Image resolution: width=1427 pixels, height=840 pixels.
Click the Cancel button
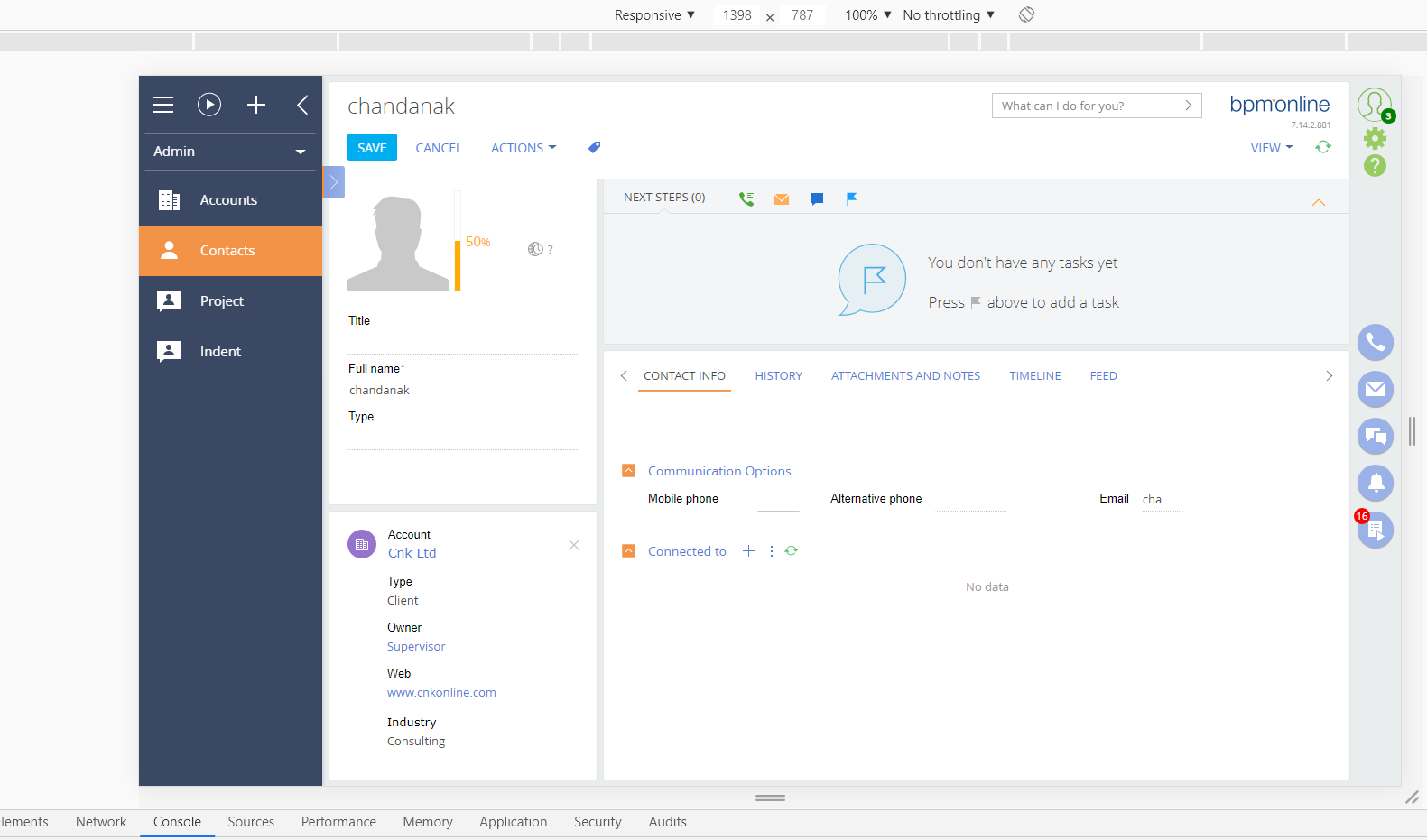439,148
